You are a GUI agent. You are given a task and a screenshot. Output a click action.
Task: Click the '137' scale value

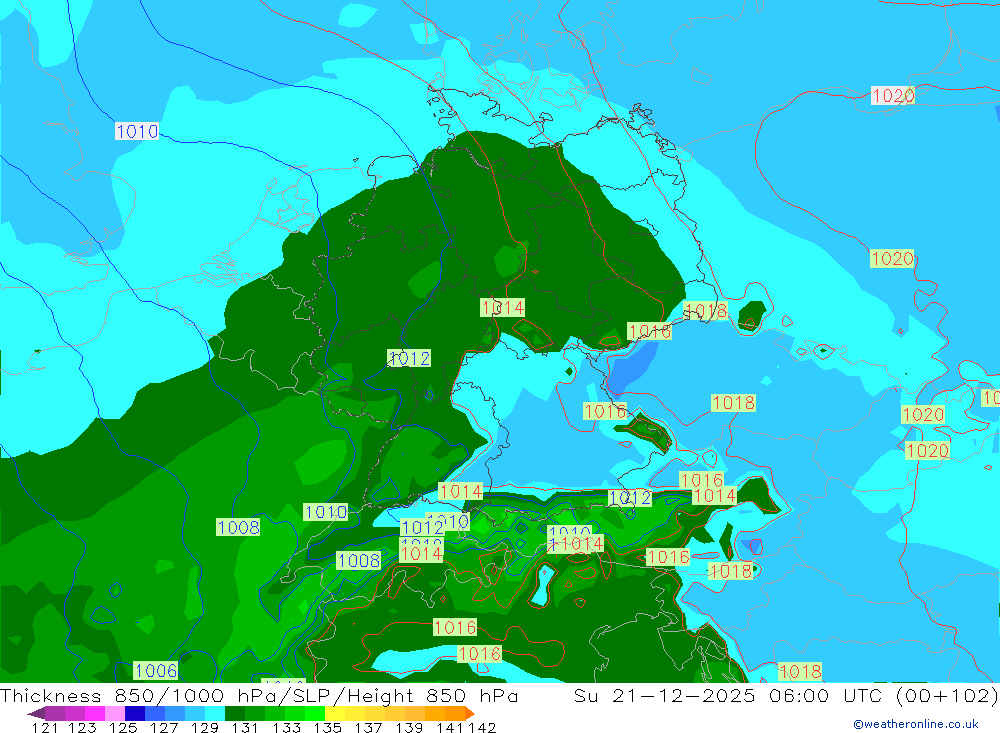[x=368, y=727]
